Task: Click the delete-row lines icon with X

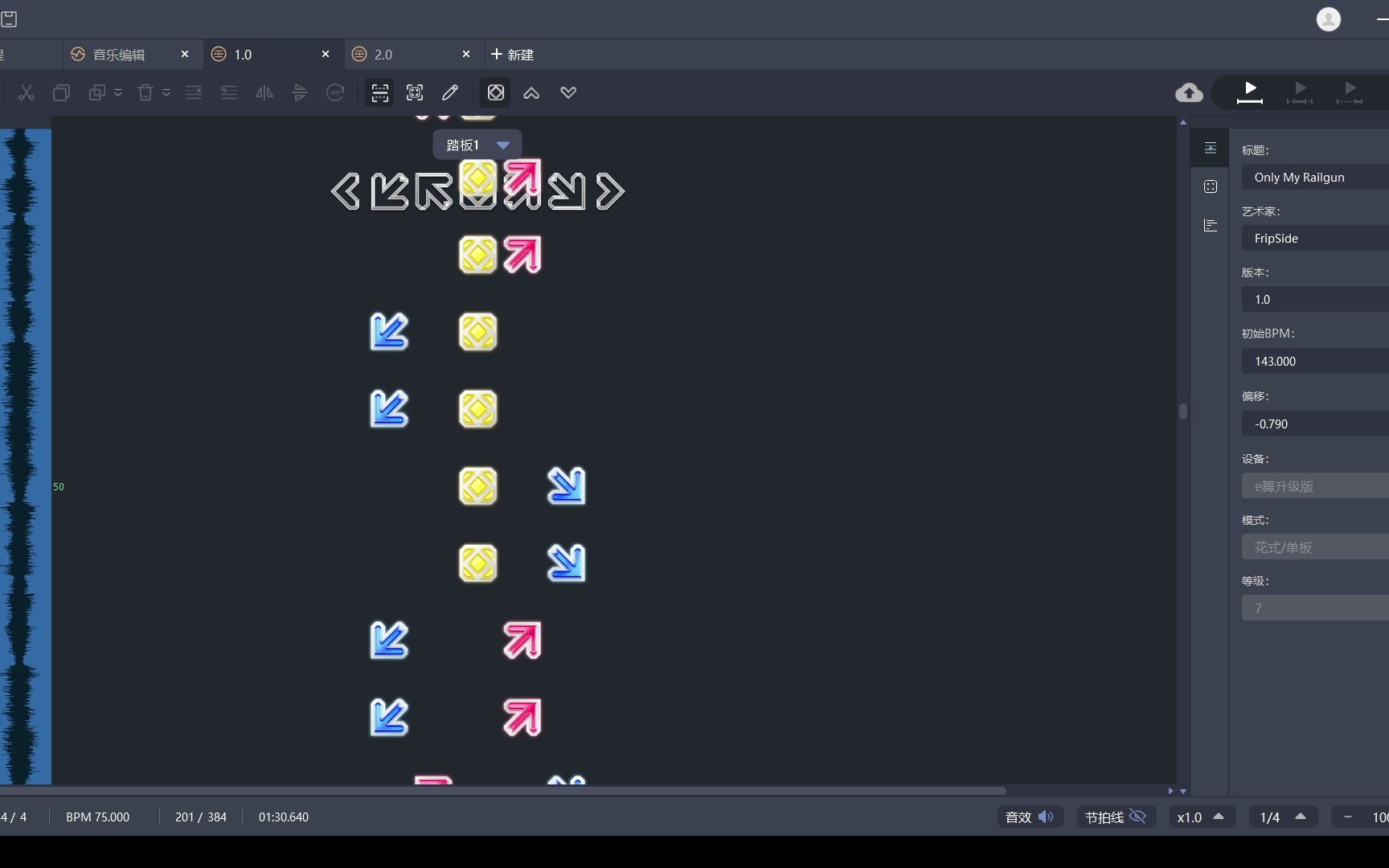Action: [x=194, y=92]
